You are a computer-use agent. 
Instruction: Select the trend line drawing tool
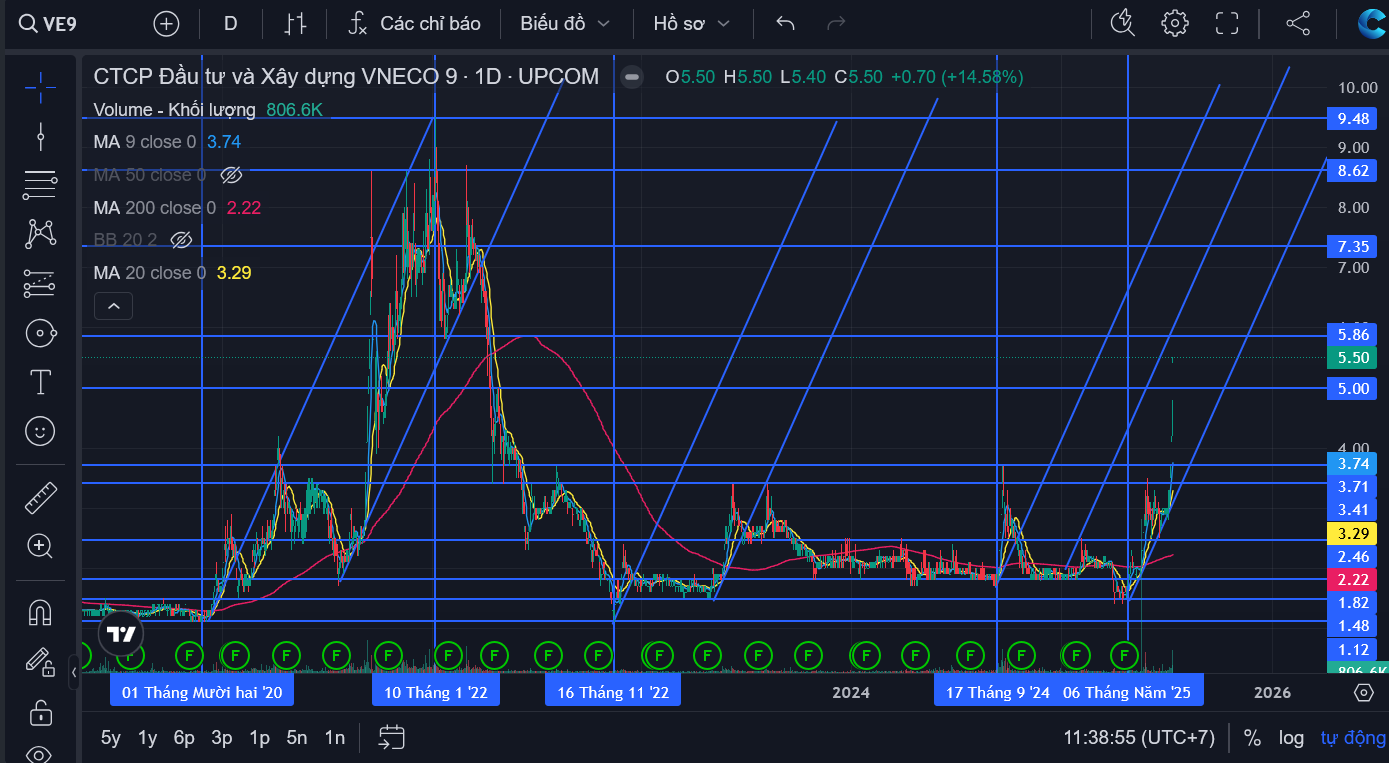pos(40,135)
